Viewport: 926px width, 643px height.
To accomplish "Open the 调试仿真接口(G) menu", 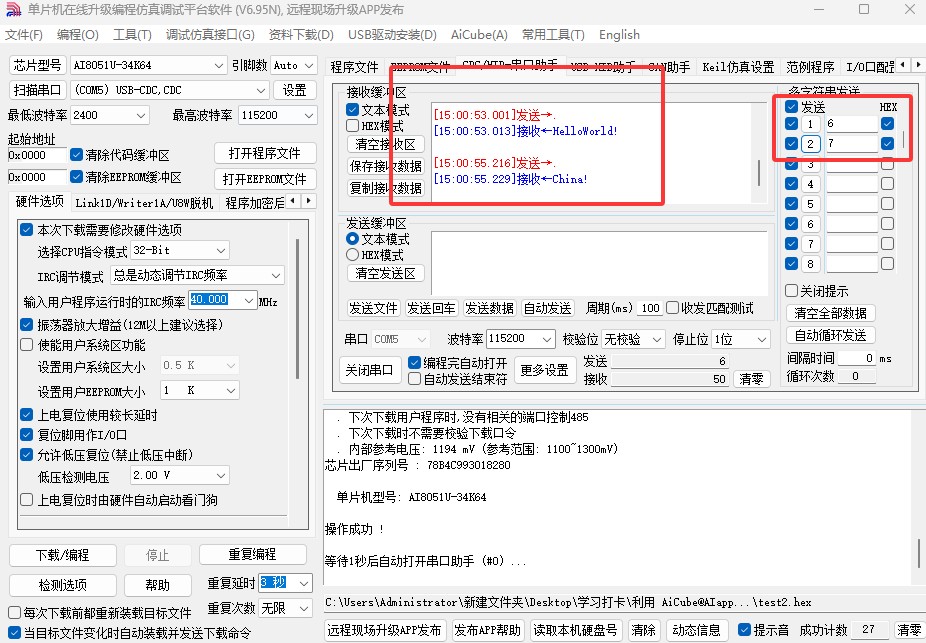I will (x=210, y=35).
